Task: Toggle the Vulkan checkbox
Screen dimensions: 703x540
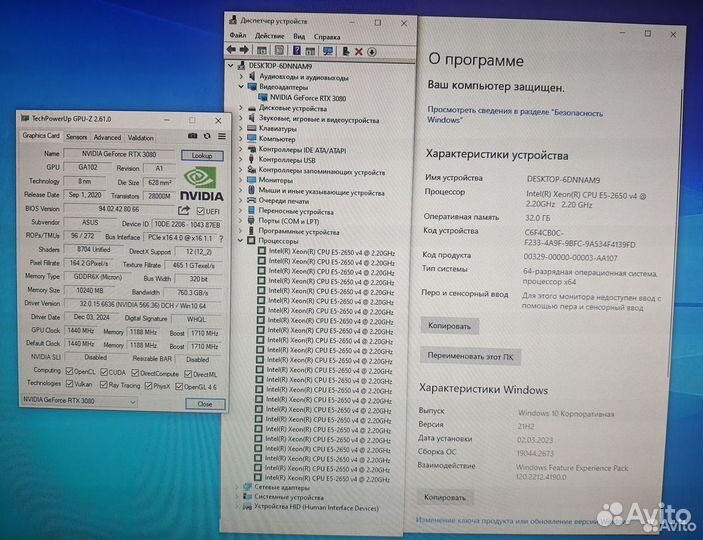Action: [69, 384]
